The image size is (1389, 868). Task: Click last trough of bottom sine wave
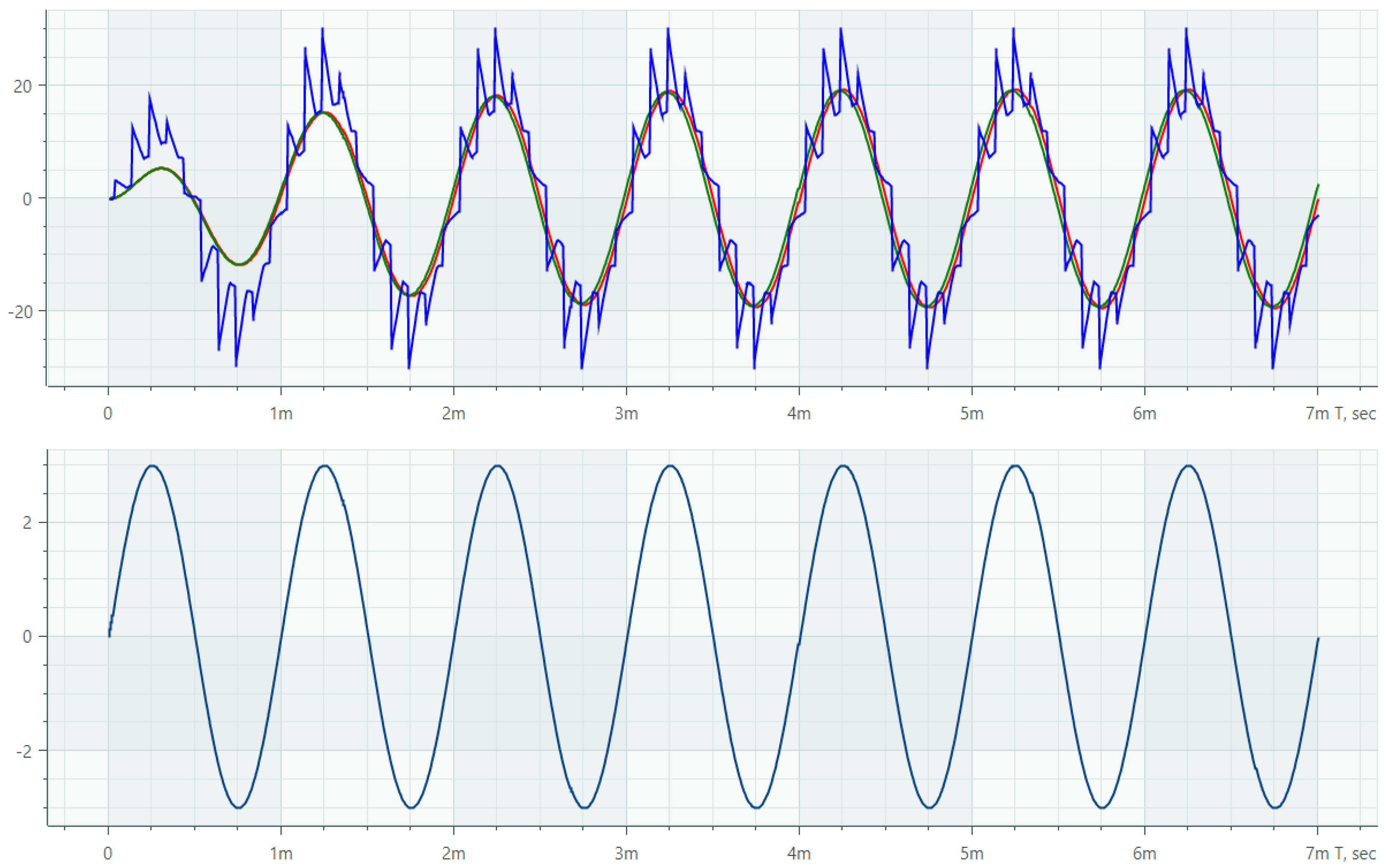[1275, 808]
